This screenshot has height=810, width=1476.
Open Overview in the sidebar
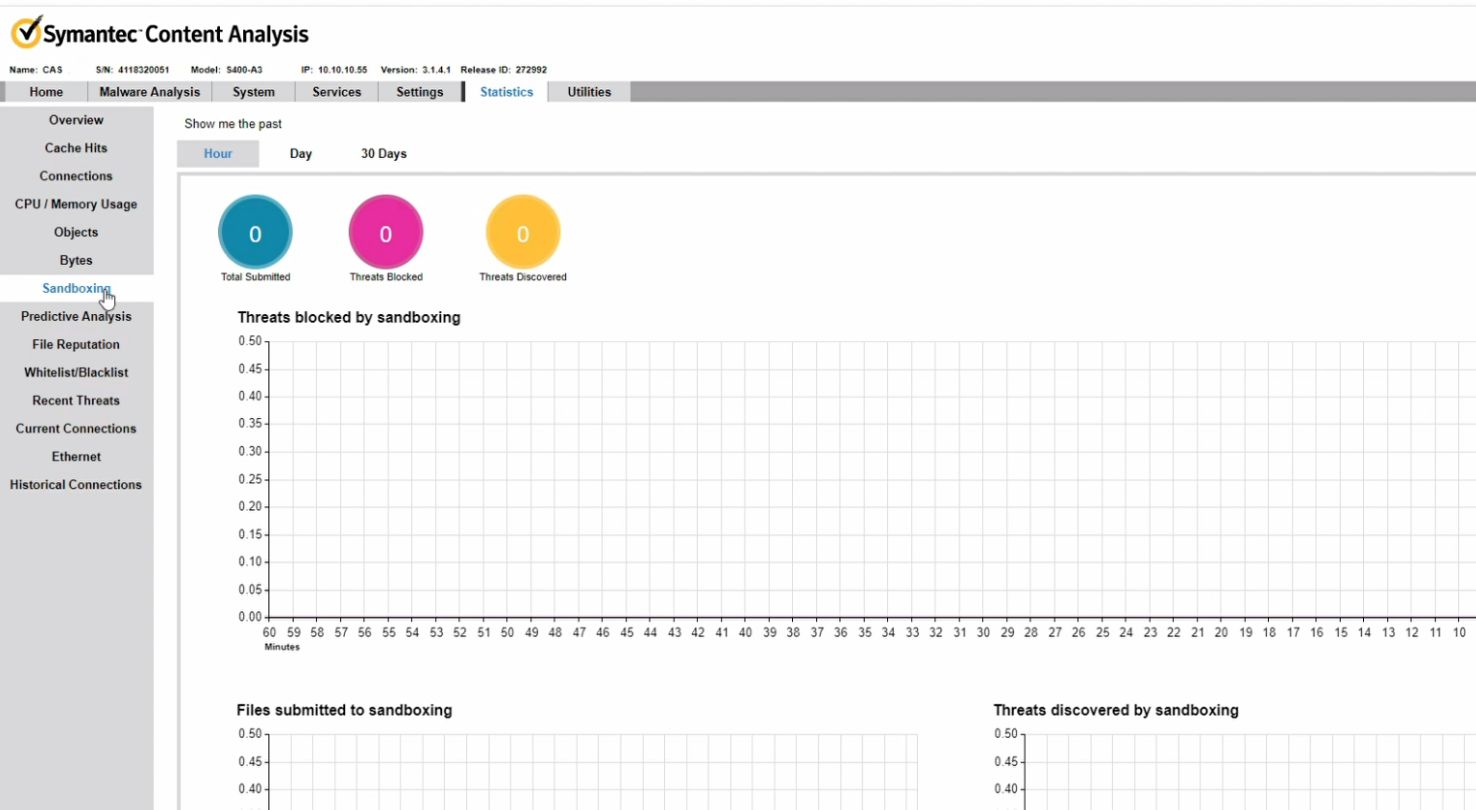76,120
